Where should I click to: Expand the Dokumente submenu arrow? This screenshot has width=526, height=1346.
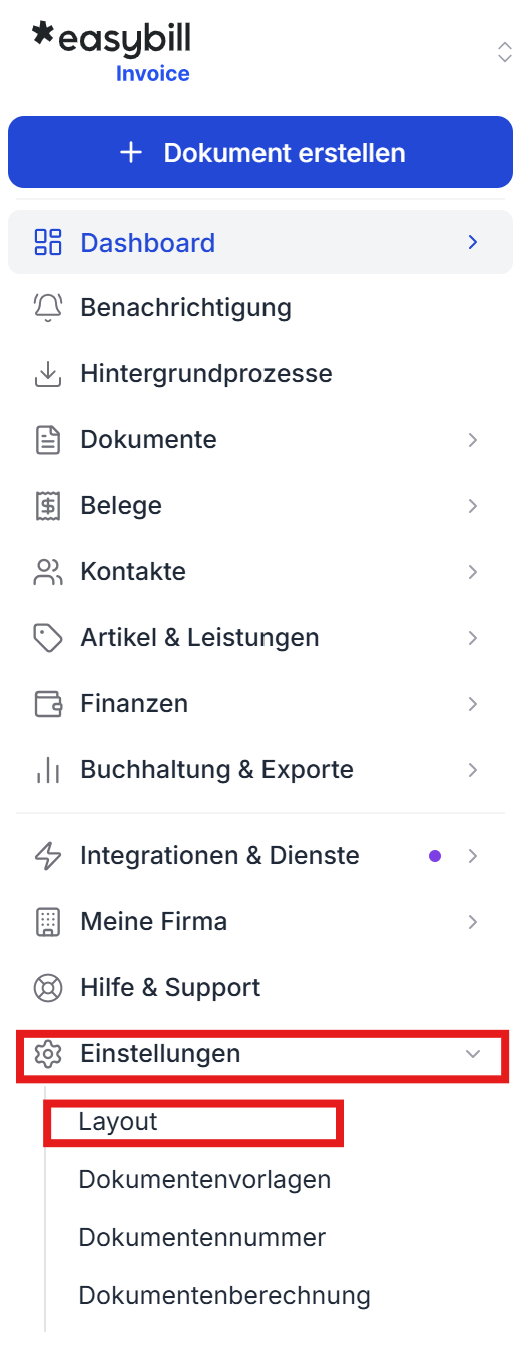[x=473, y=440]
